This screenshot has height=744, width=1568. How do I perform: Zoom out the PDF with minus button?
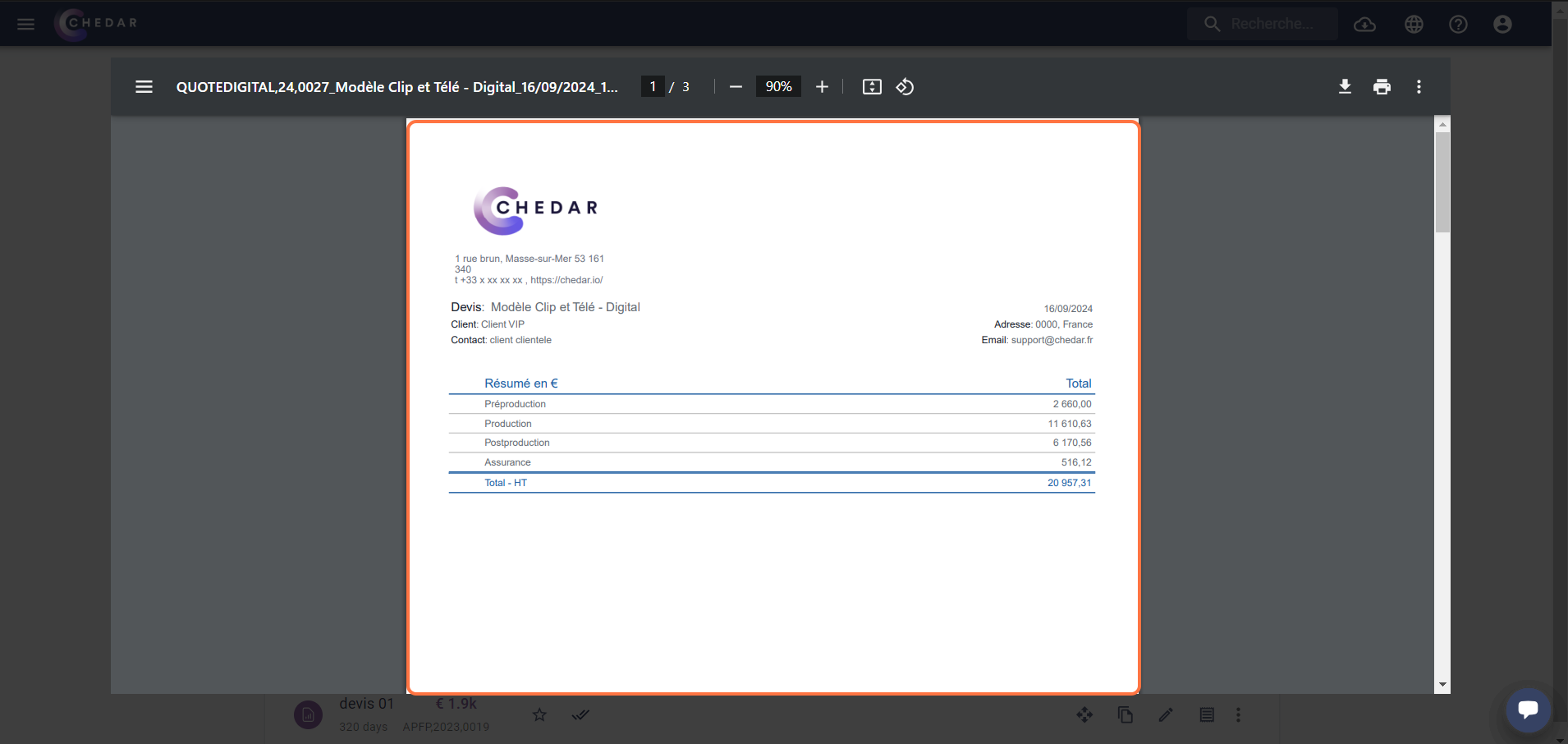click(736, 87)
